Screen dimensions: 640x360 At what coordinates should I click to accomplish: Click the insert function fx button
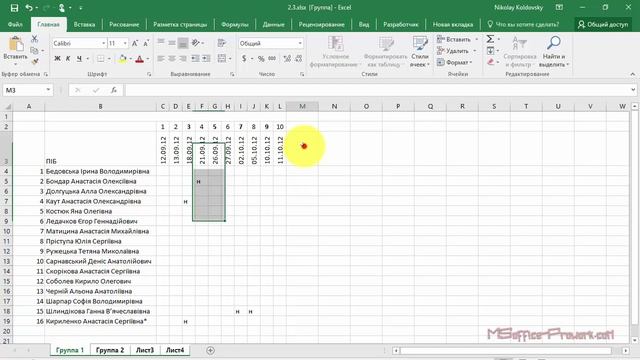click(114, 90)
